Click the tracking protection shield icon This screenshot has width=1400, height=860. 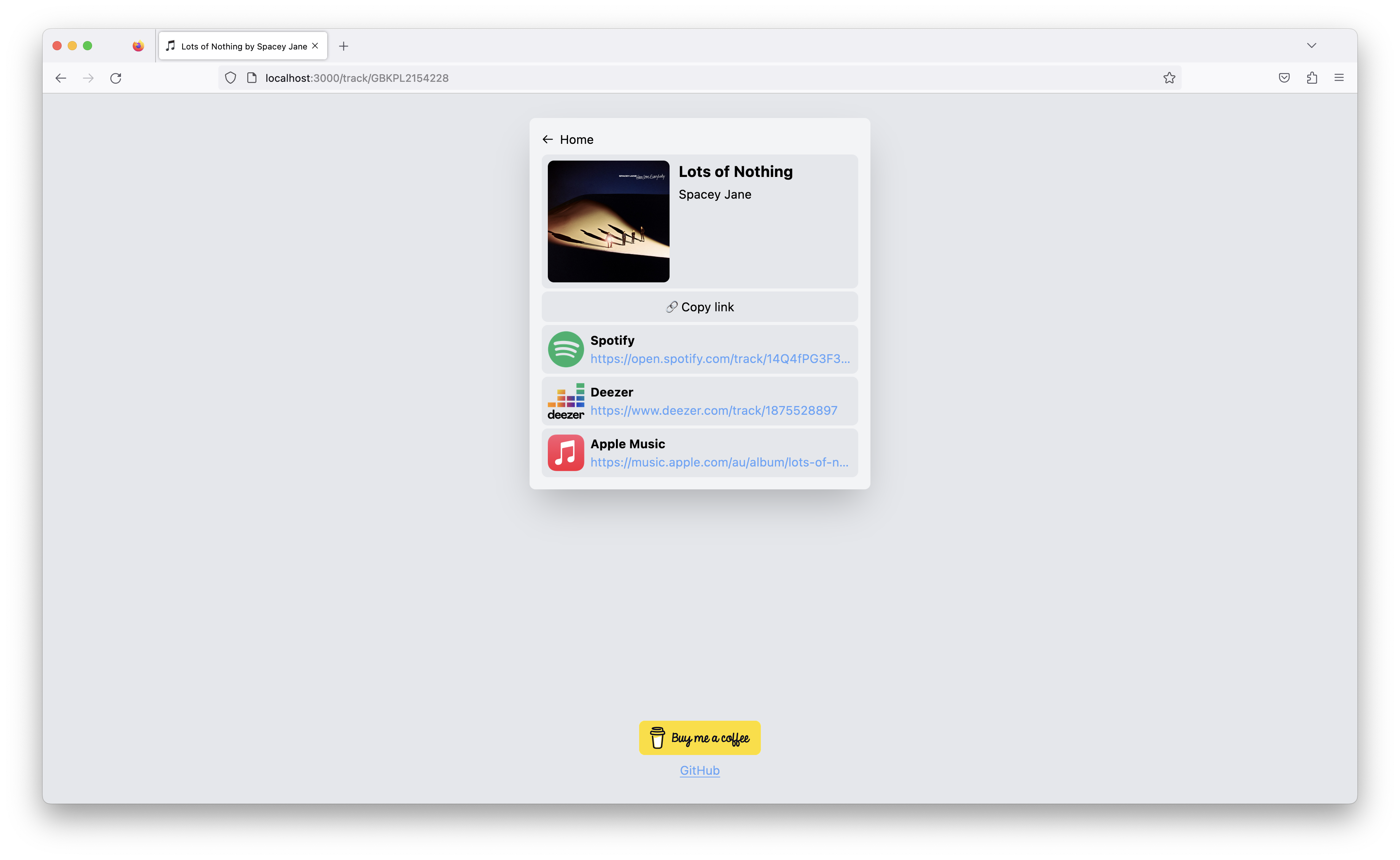click(x=230, y=78)
